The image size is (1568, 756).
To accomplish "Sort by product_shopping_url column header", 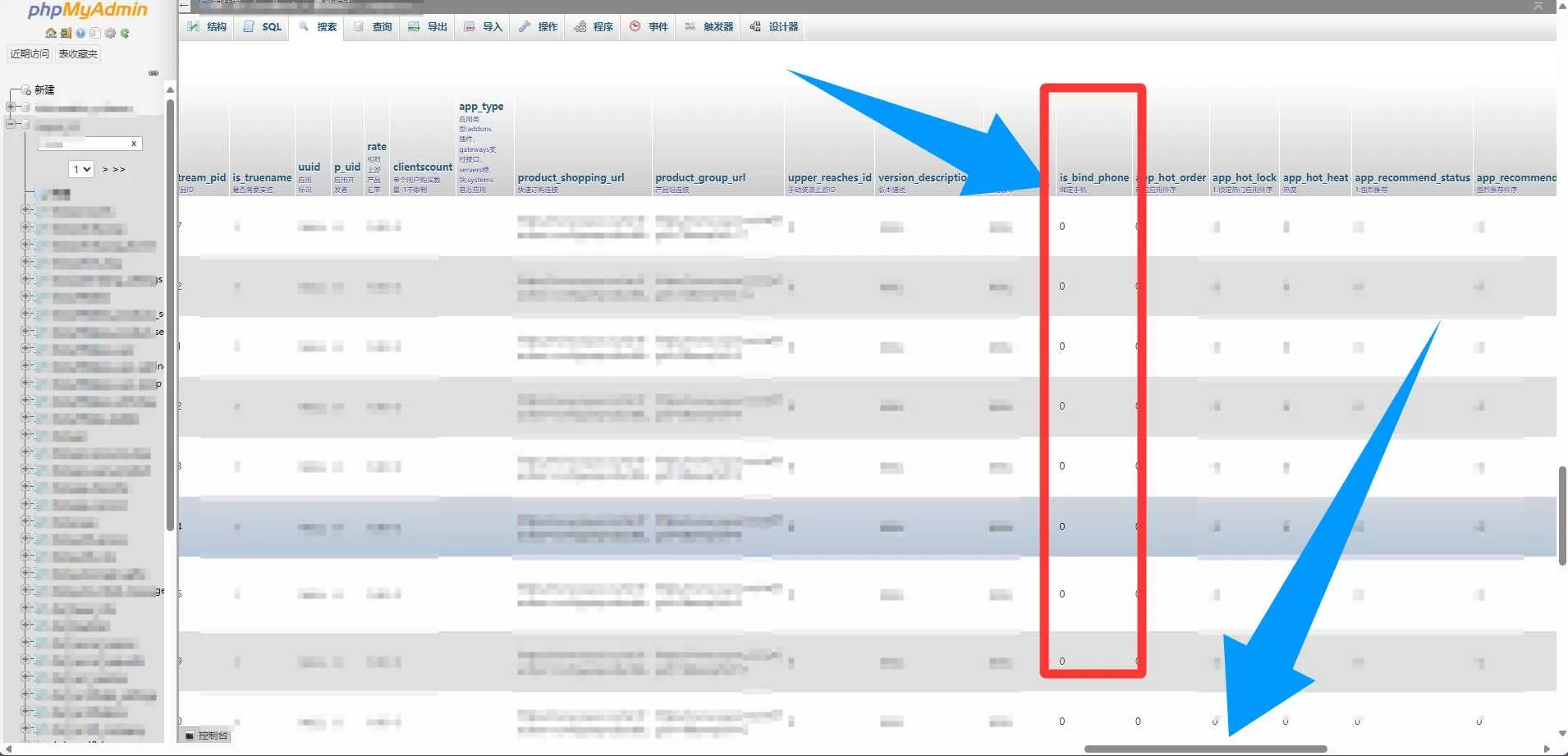I will tap(571, 177).
